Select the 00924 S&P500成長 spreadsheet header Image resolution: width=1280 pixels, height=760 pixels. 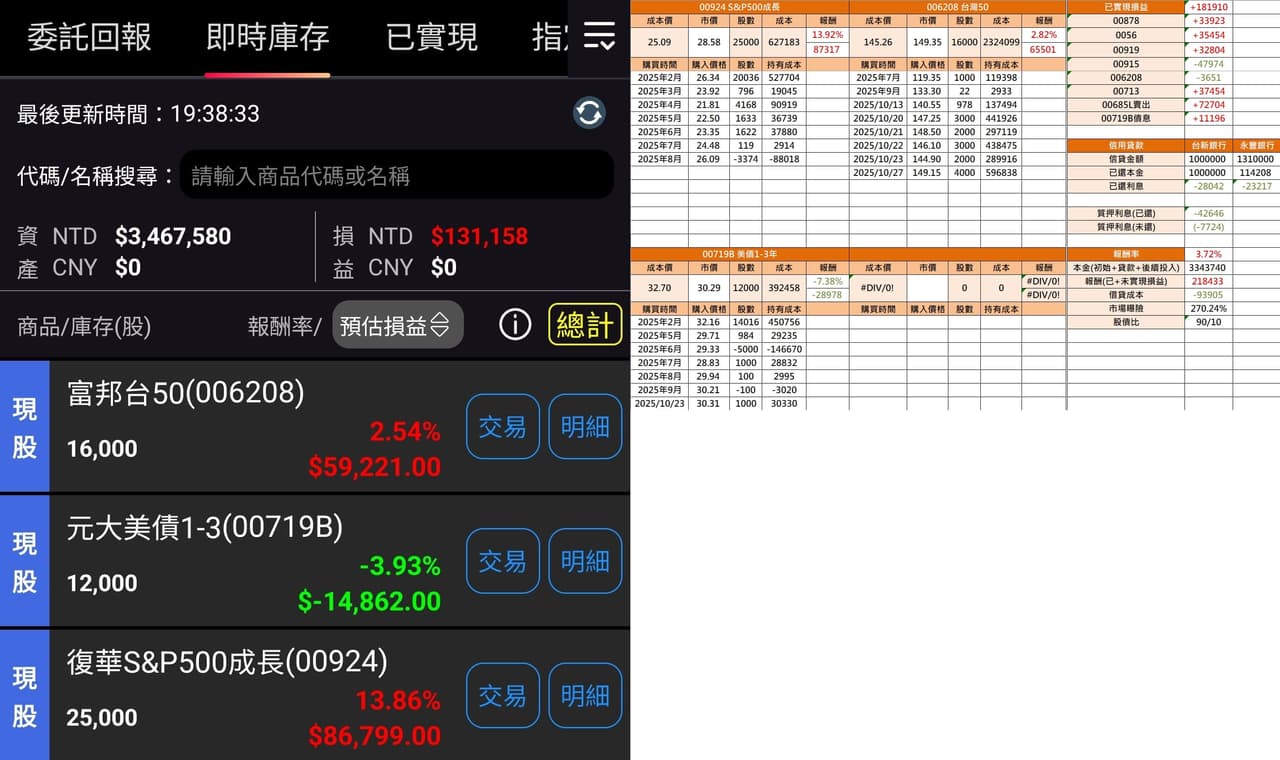coord(740,6)
